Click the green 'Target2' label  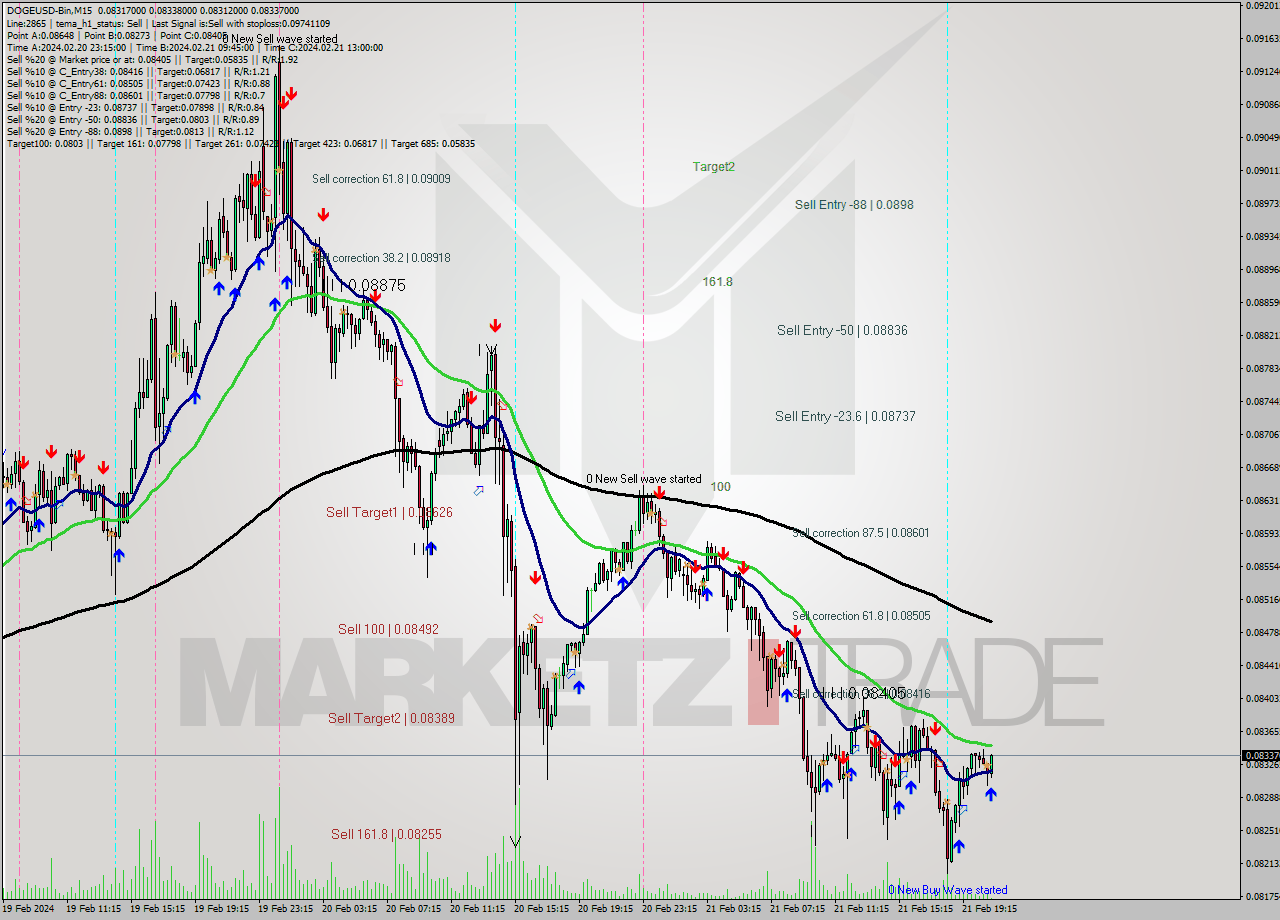coord(714,167)
